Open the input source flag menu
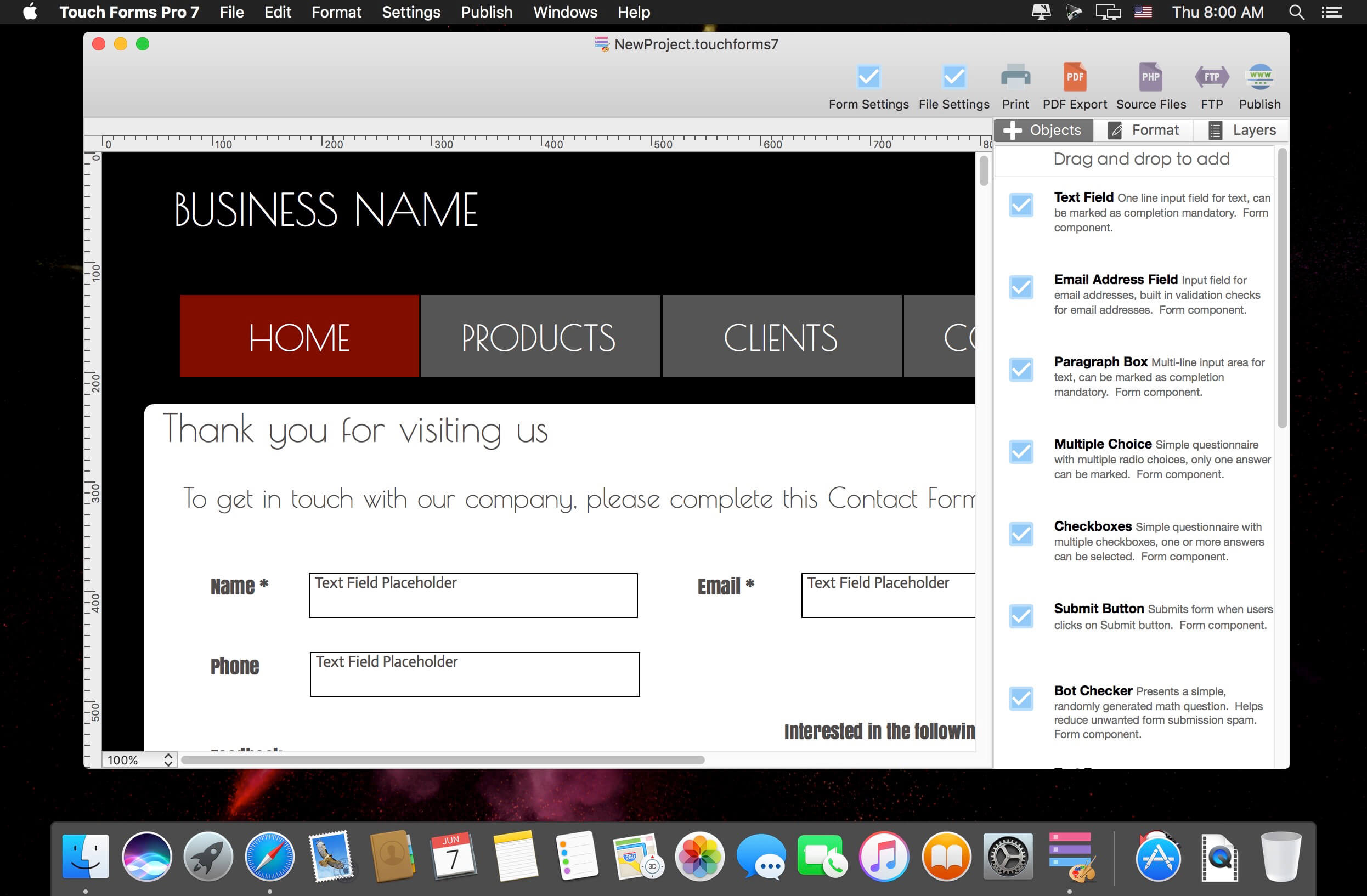1367x896 pixels. (x=1143, y=12)
